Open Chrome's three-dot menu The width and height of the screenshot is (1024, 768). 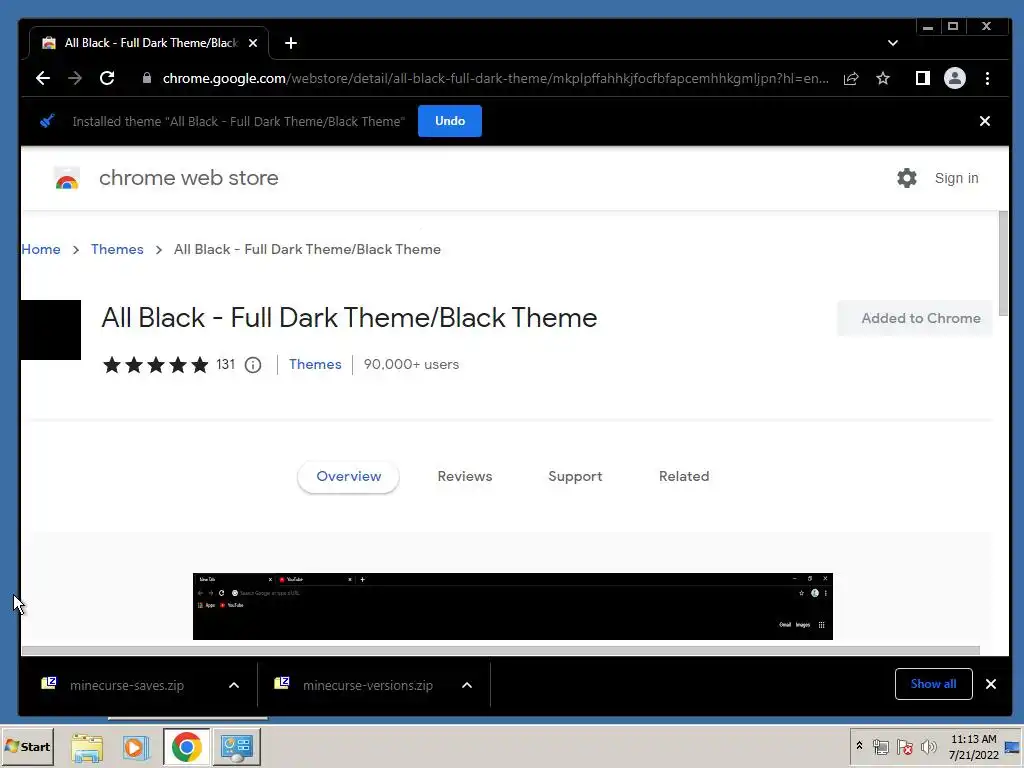coord(987,78)
